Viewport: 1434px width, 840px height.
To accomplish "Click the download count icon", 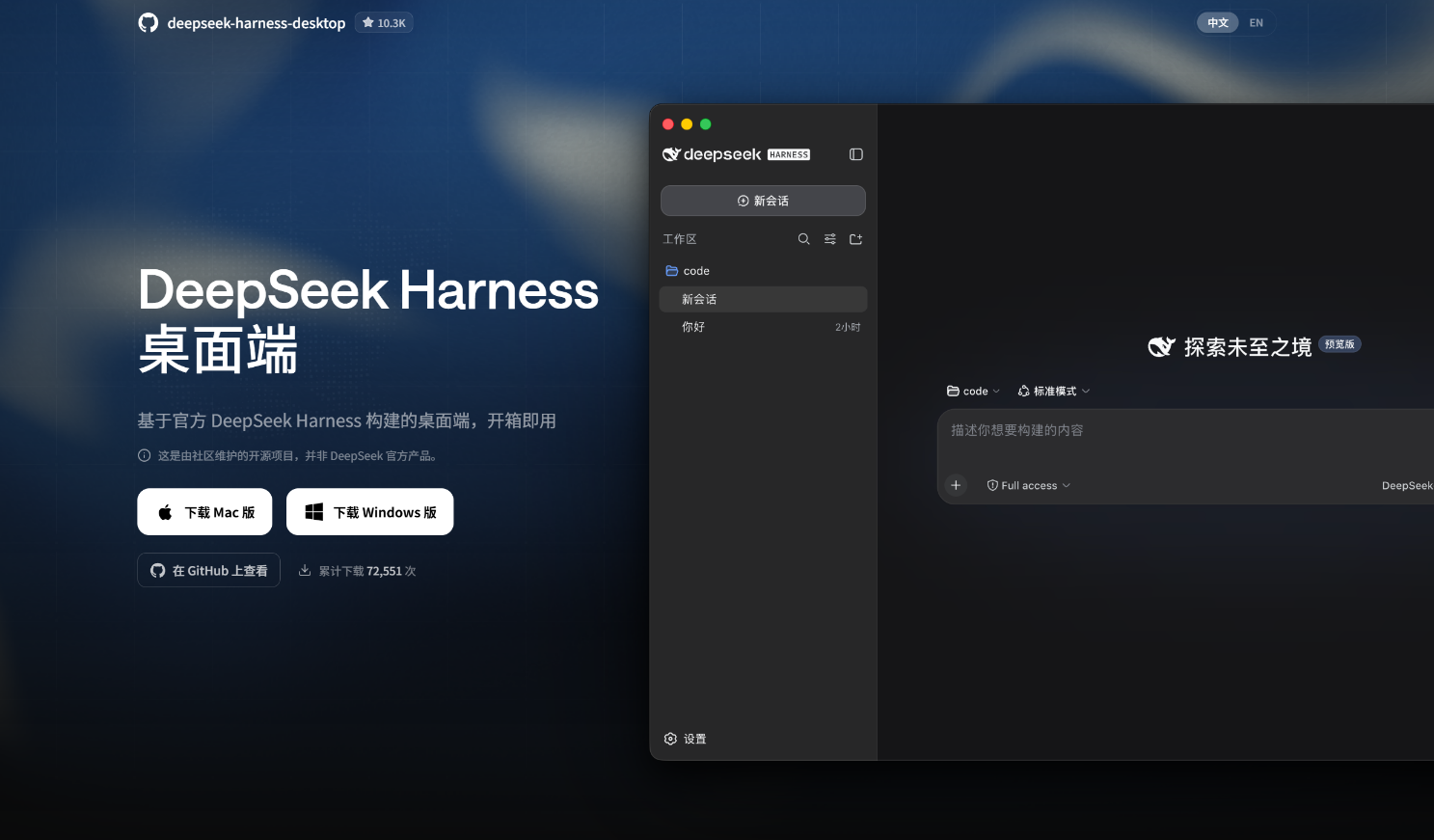I will click(305, 570).
